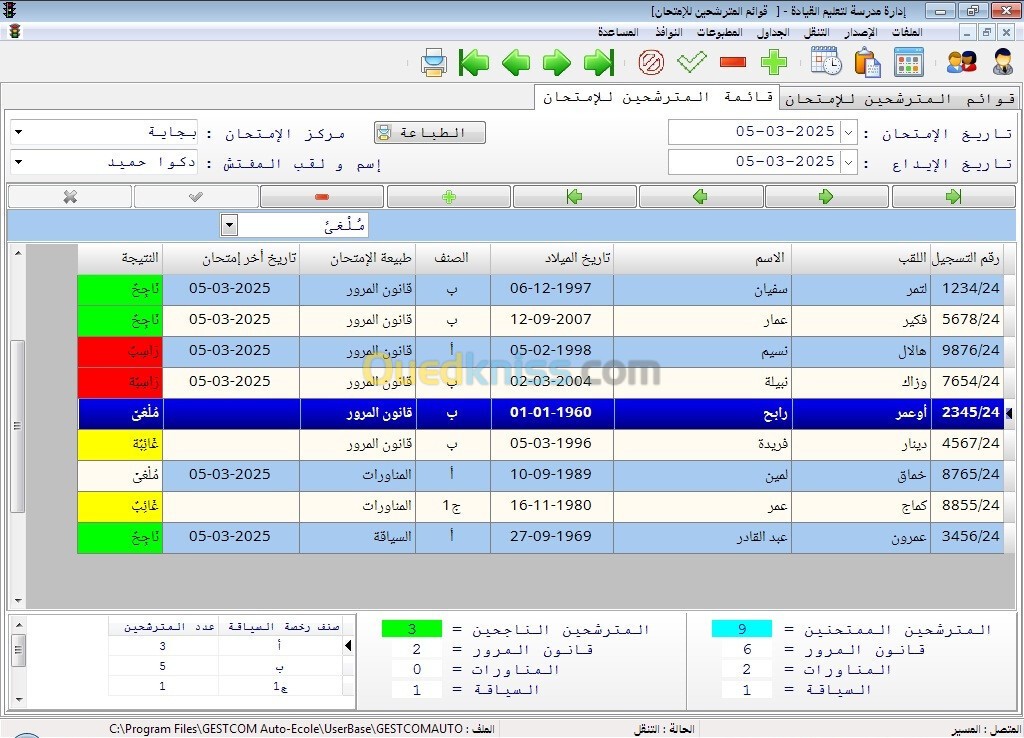Click the main toolbar's right arrow with bar
The image size is (1024, 738).
[x=599, y=63]
